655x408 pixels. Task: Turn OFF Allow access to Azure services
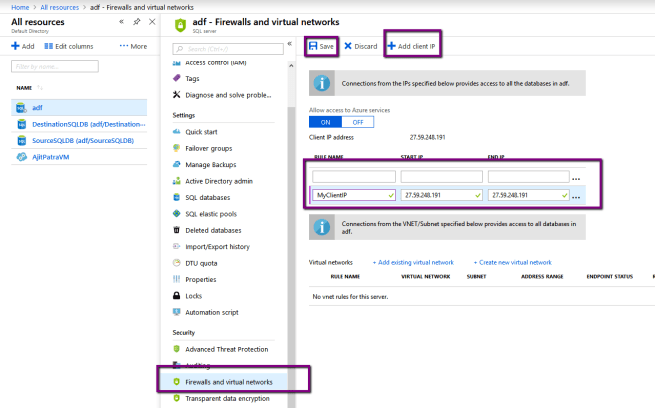[x=358, y=122]
